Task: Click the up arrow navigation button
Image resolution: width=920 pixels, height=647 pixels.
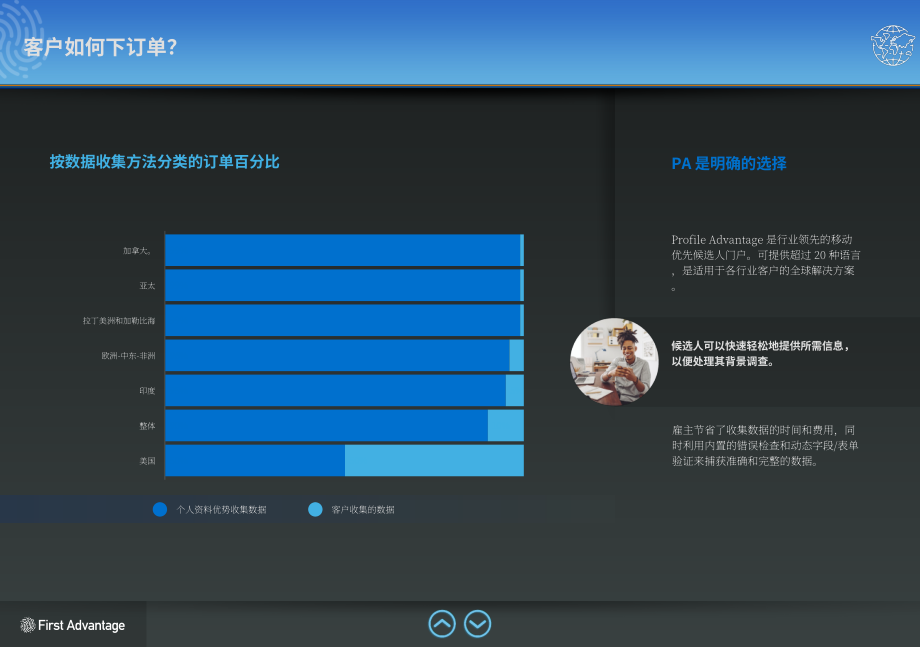Action: click(x=442, y=624)
